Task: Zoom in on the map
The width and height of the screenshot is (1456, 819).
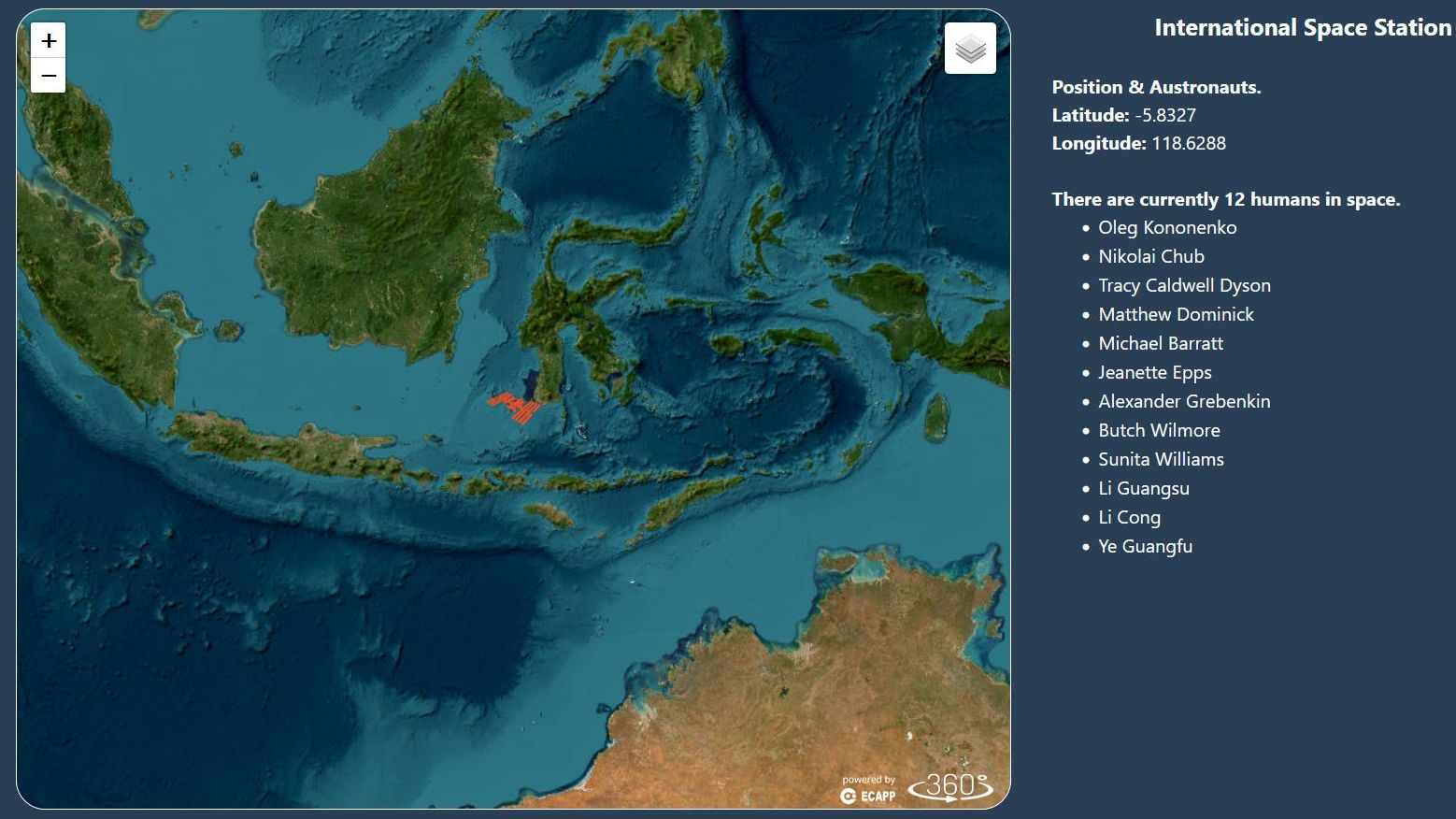Action: (x=49, y=40)
